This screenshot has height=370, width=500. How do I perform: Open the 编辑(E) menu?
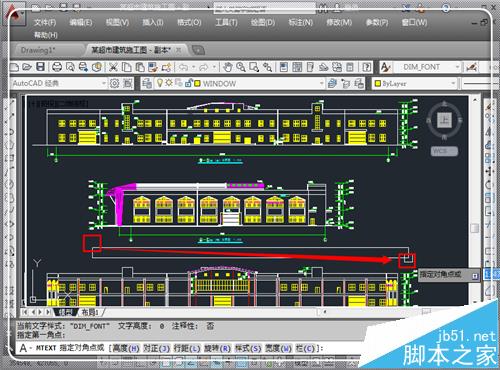click(81, 23)
